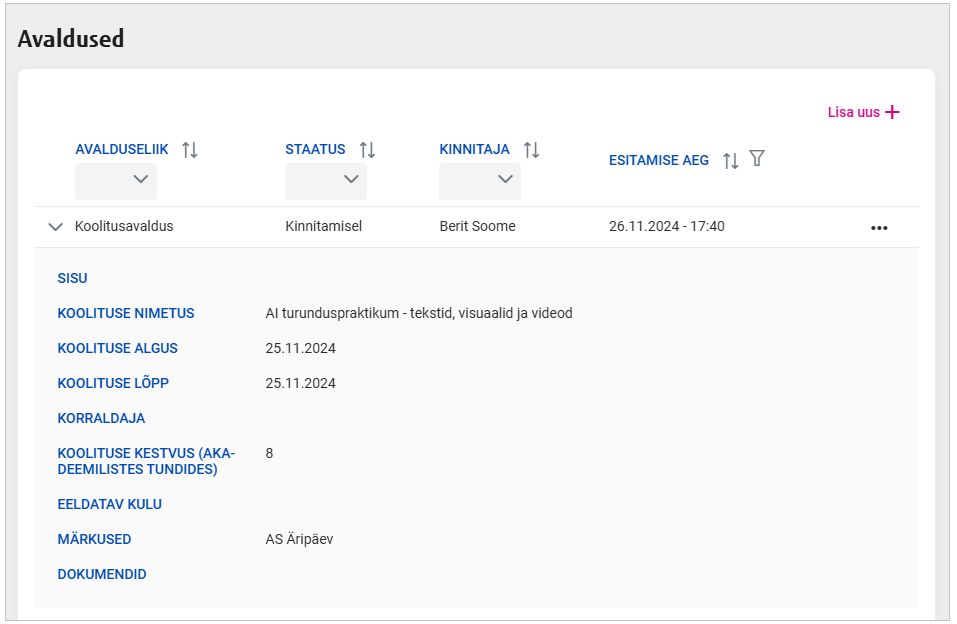This screenshot has height=624, width=957.
Task: Click the KINNITAJA column header text
Action: click(474, 150)
